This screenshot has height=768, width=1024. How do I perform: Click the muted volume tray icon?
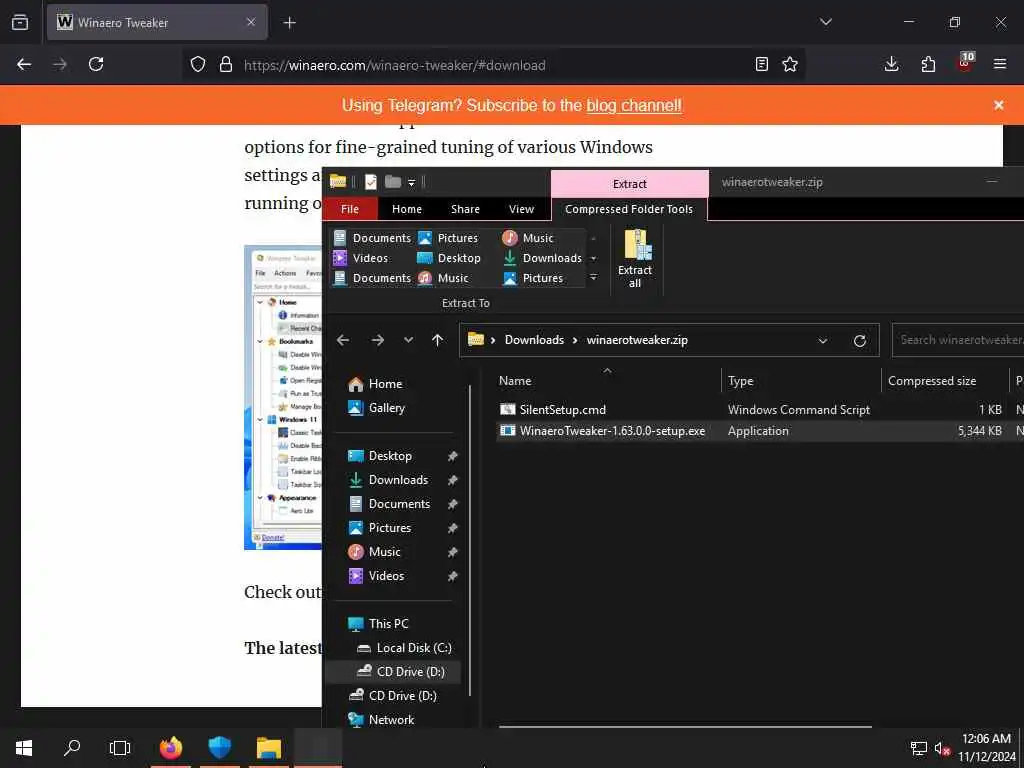point(941,748)
